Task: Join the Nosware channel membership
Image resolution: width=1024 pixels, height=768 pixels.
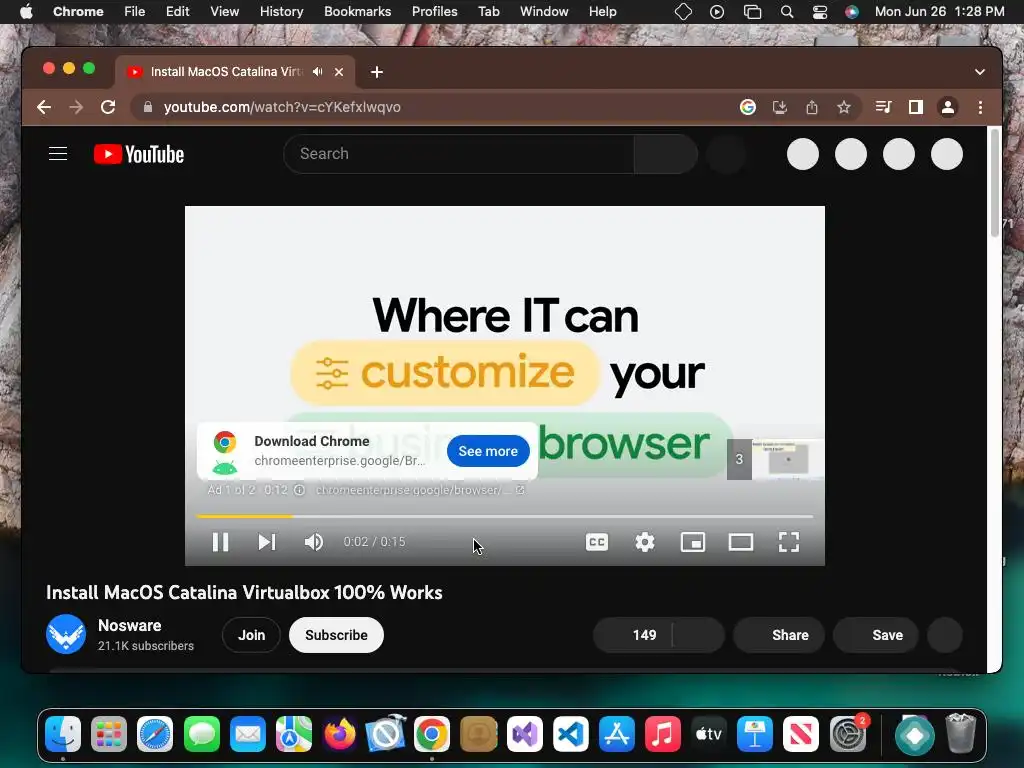Action: point(251,635)
